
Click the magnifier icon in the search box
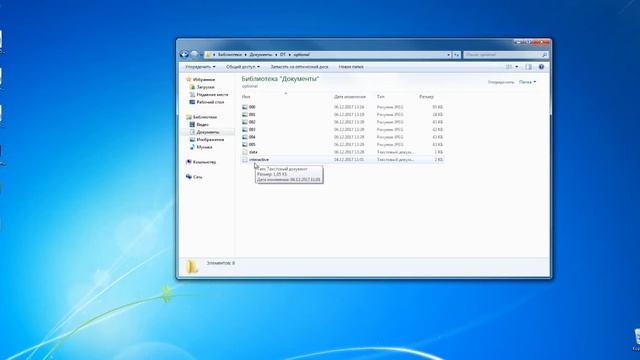click(x=544, y=55)
